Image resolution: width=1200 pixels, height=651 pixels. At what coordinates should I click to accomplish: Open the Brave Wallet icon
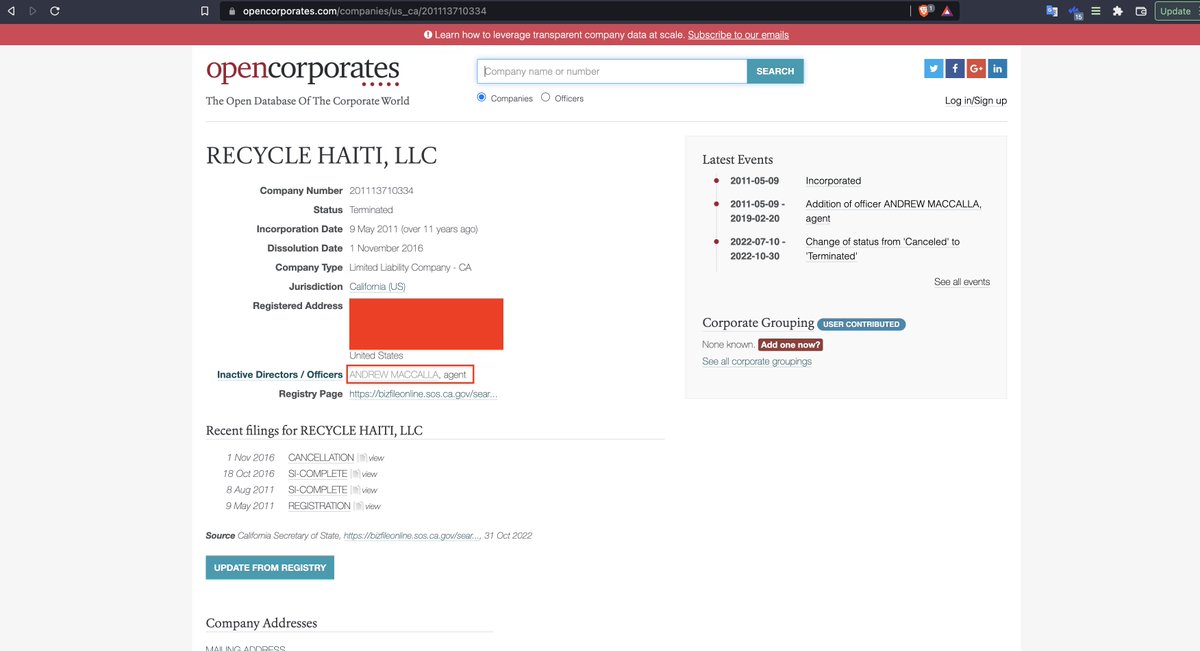[1140, 11]
